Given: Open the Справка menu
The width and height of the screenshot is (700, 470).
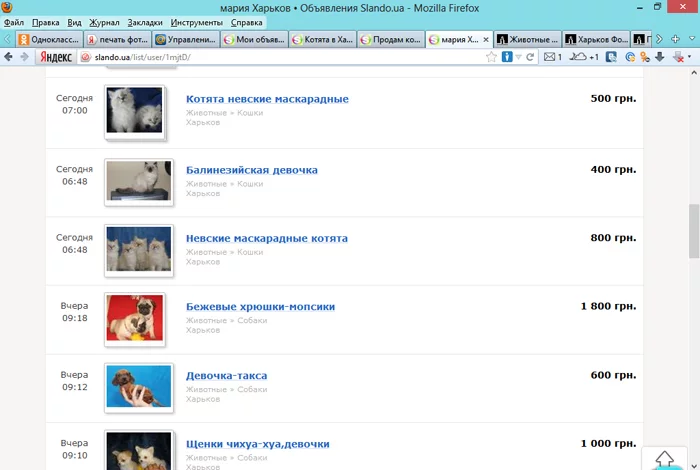Looking at the screenshot, I should (246, 22).
